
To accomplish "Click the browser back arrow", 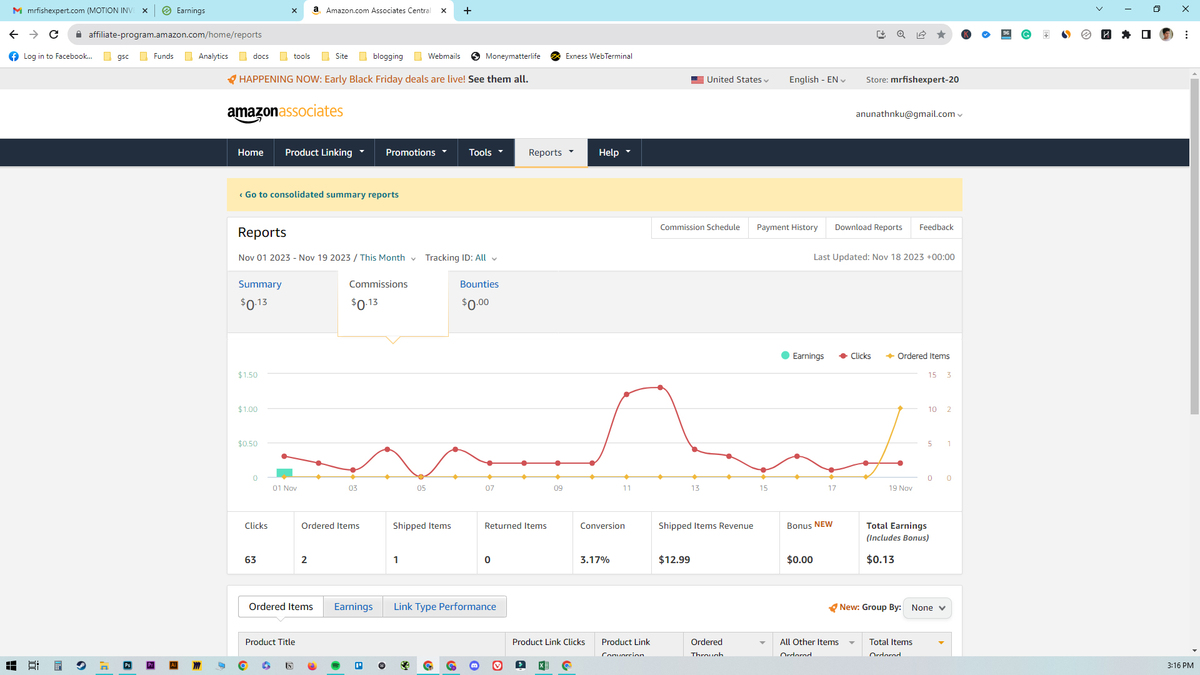I will click(x=13, y=34).
